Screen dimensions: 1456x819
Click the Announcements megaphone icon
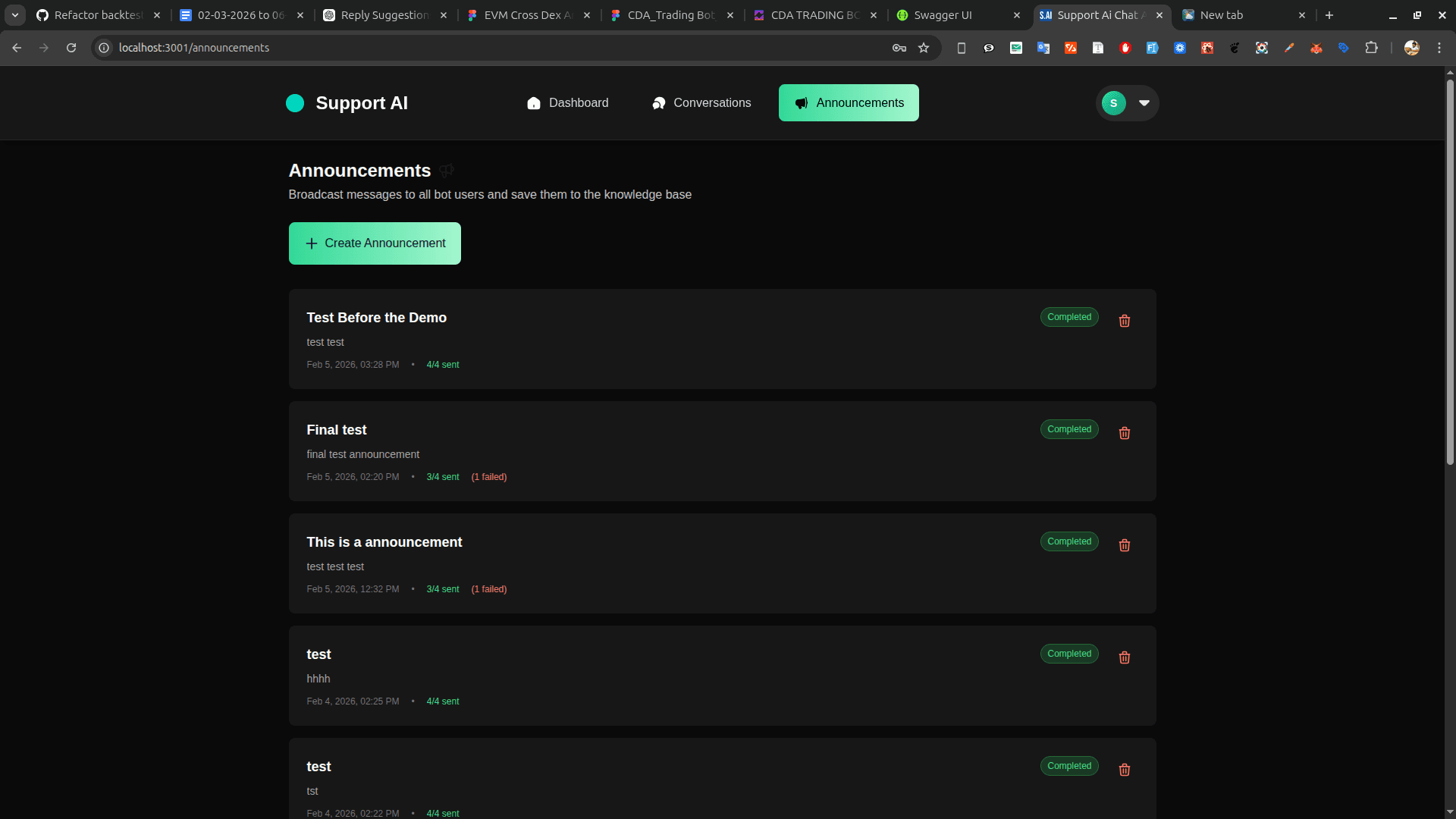click(x=801, y=103)
